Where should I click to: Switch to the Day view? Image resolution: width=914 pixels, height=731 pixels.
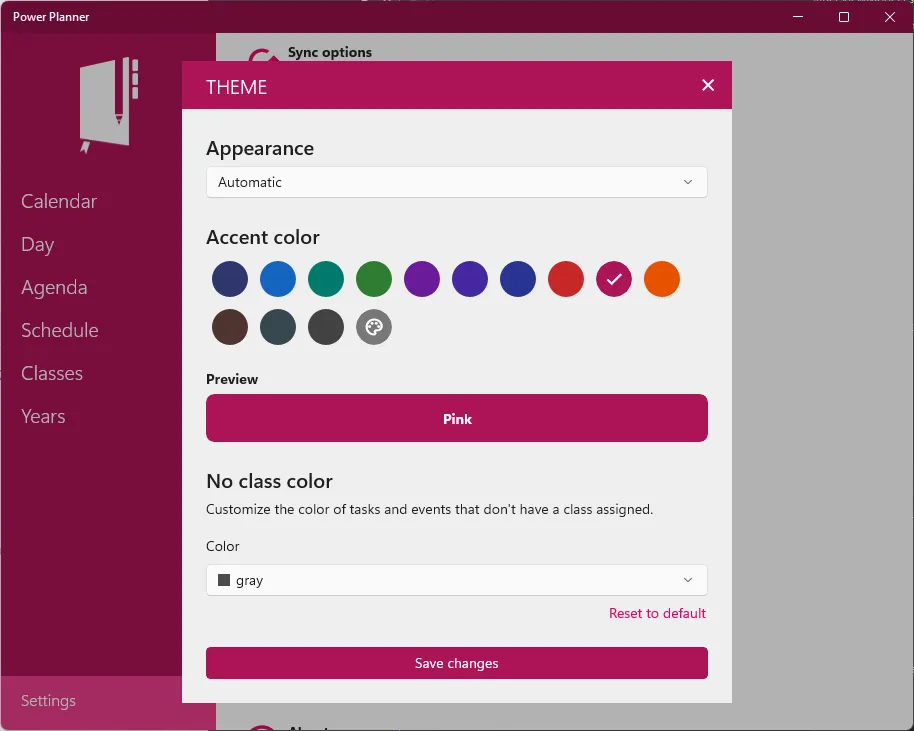click(x=37, y=244)
